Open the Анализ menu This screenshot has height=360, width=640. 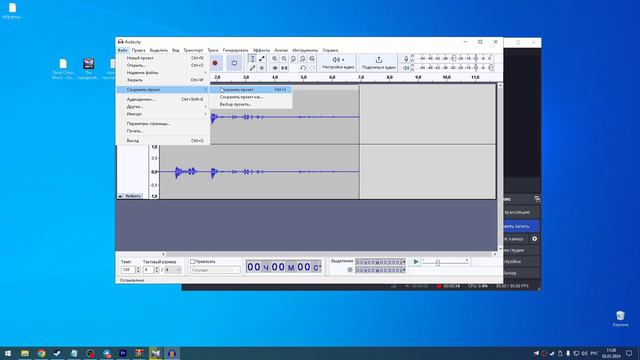click(x=281, y=50)
